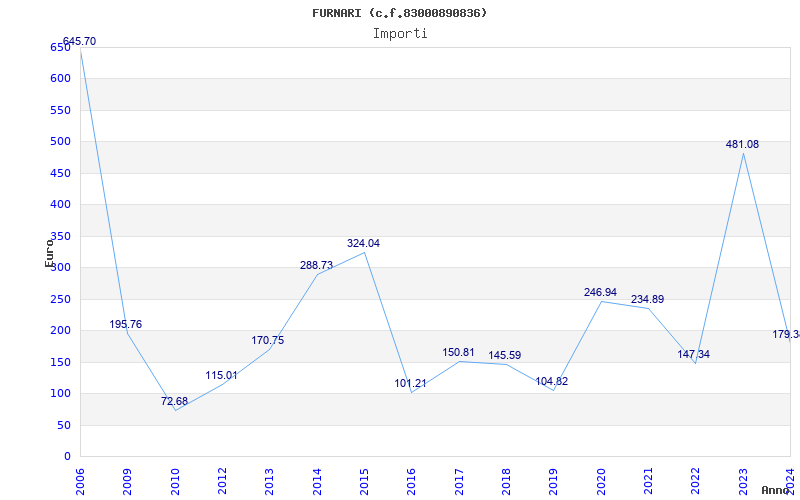Image resolution: width=800 pixels, height=500 pixels.
Task: Click the 500 y-axis tick label
Action: pyautogui.click(x=60, y=141)
